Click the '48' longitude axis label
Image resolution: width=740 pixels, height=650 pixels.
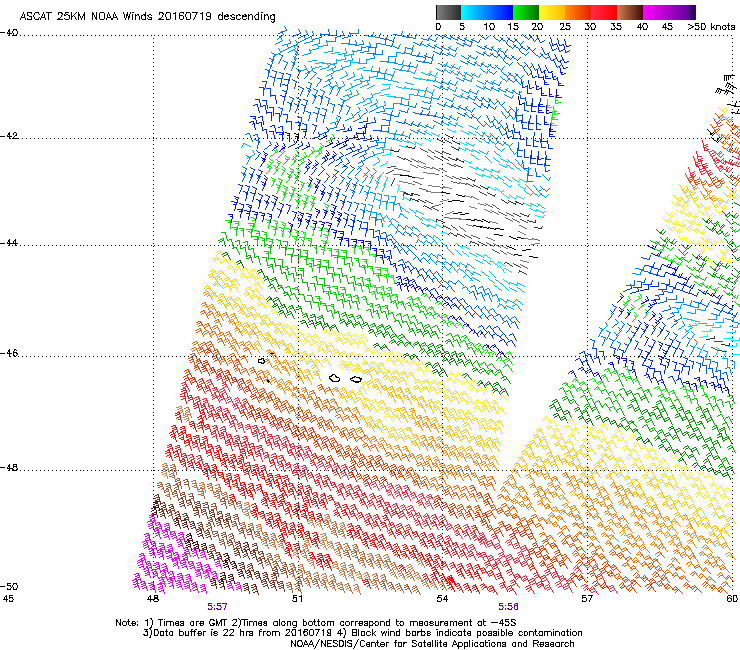(152, 599)
